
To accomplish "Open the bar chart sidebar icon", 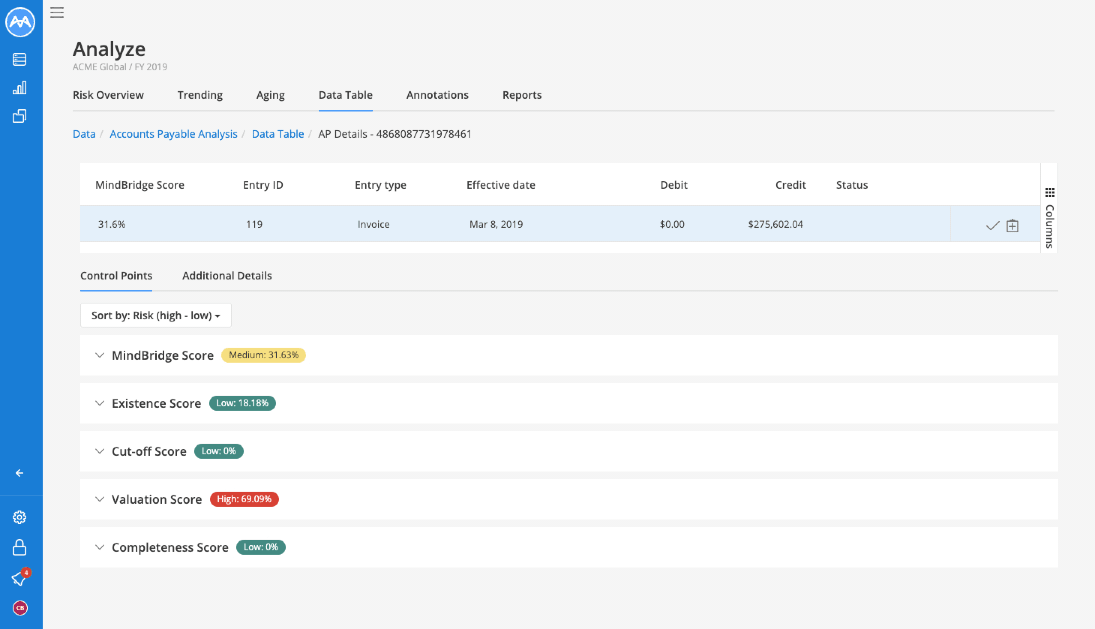I will click(20, 88).
